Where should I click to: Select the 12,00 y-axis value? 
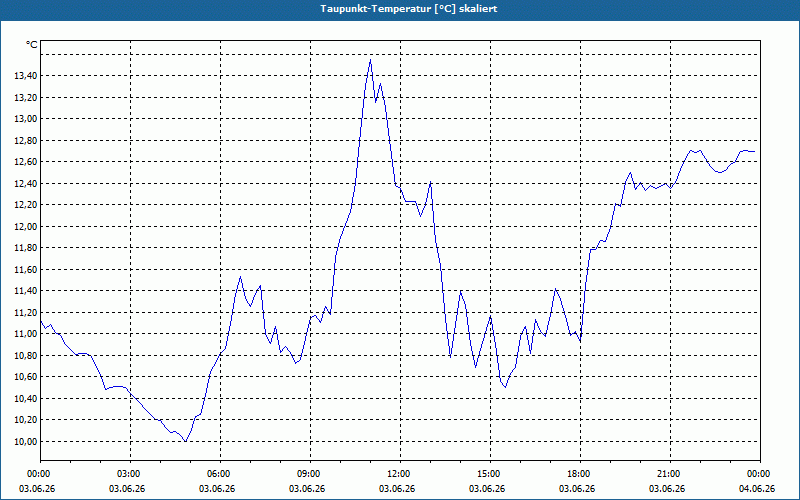click(x=26, y=227)
